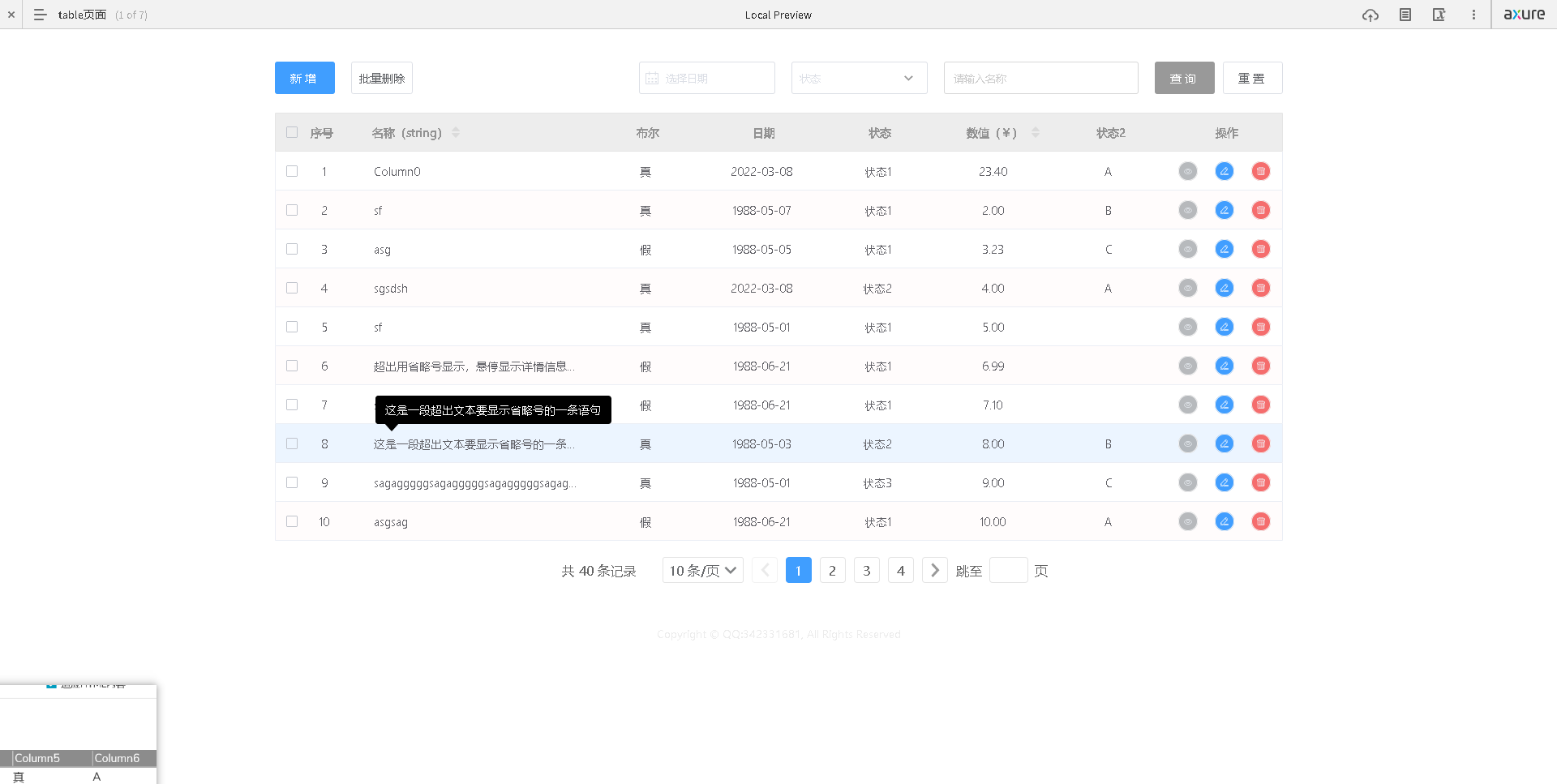1557x784 pixels.
Task: Open the Axure overflow dots menu
Action: click(x=1473, y=15)
